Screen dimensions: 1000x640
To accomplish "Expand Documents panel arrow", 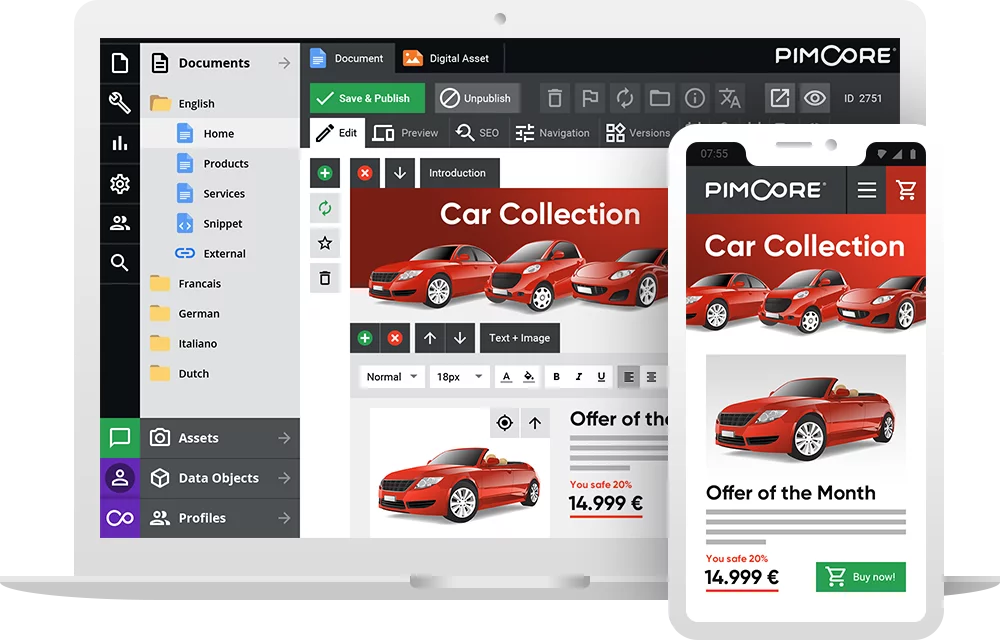I will click(x=284, y=63).
